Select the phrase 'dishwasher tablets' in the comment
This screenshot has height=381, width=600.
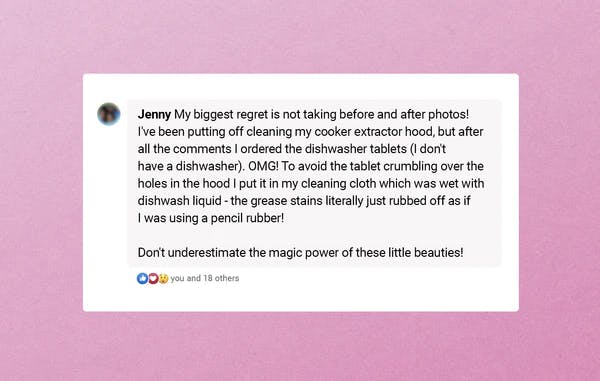coord(355,149)
